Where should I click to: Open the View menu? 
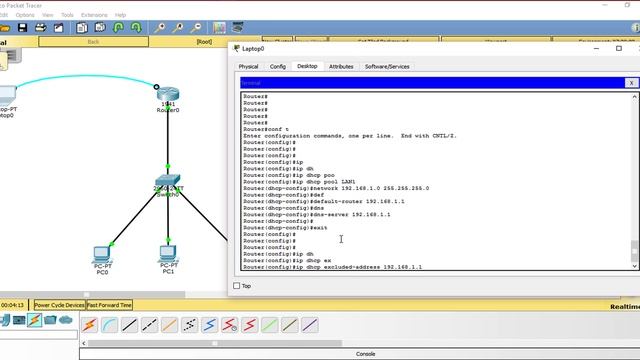point(47,15)
